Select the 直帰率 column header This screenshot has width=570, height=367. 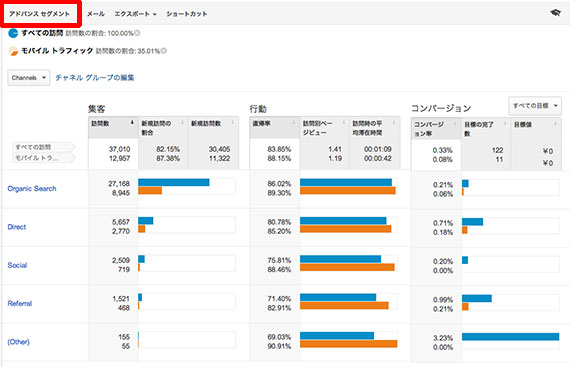click(x=274, y=128)
